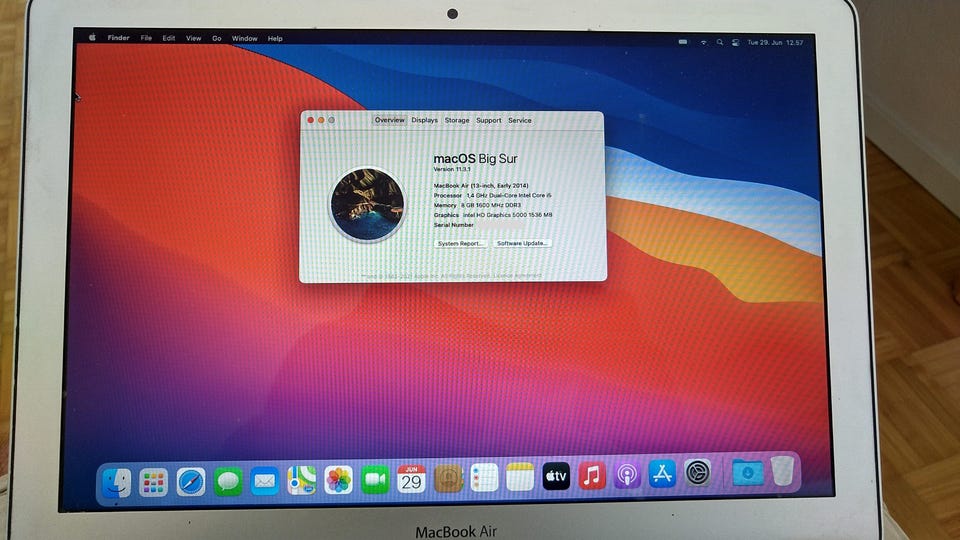This screenshot has height=540, width=960.
Task: Open the Calendar icon showing 29
Action: [x=411, y=479]
